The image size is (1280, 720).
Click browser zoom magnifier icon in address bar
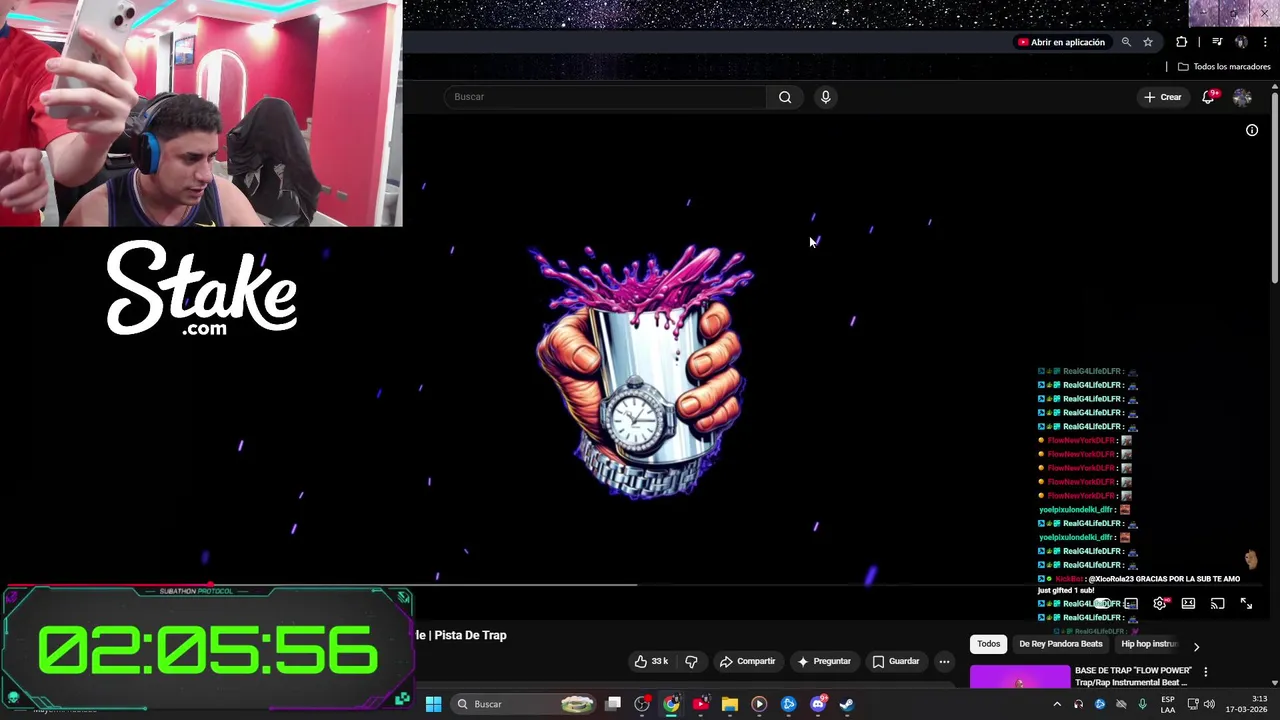(1126, 42)
